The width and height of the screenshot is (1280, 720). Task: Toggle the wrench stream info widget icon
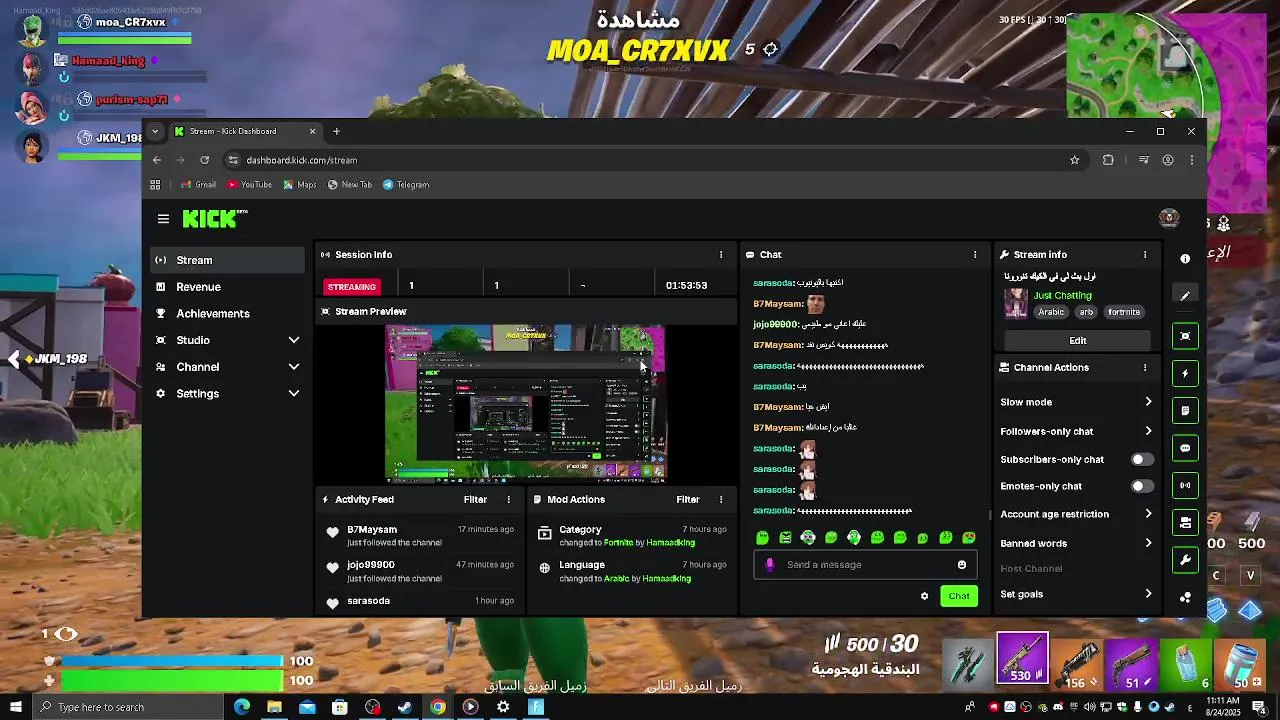[x=1185, y=560]
